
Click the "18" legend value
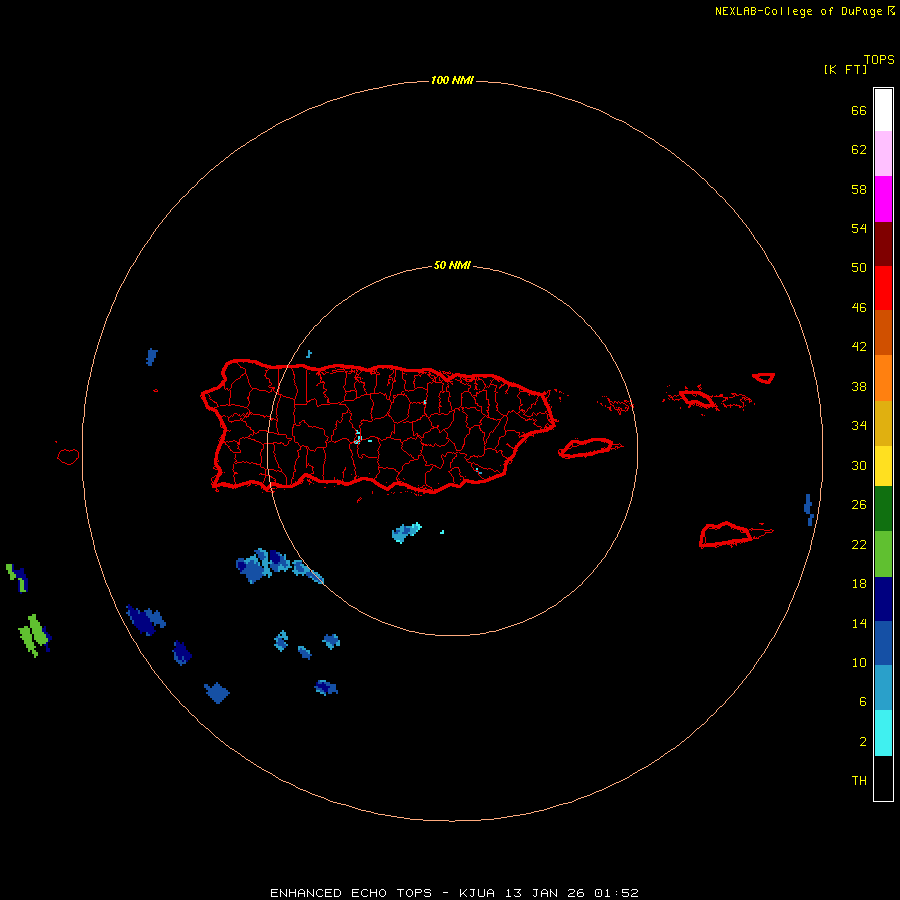[x=859, y=584]
